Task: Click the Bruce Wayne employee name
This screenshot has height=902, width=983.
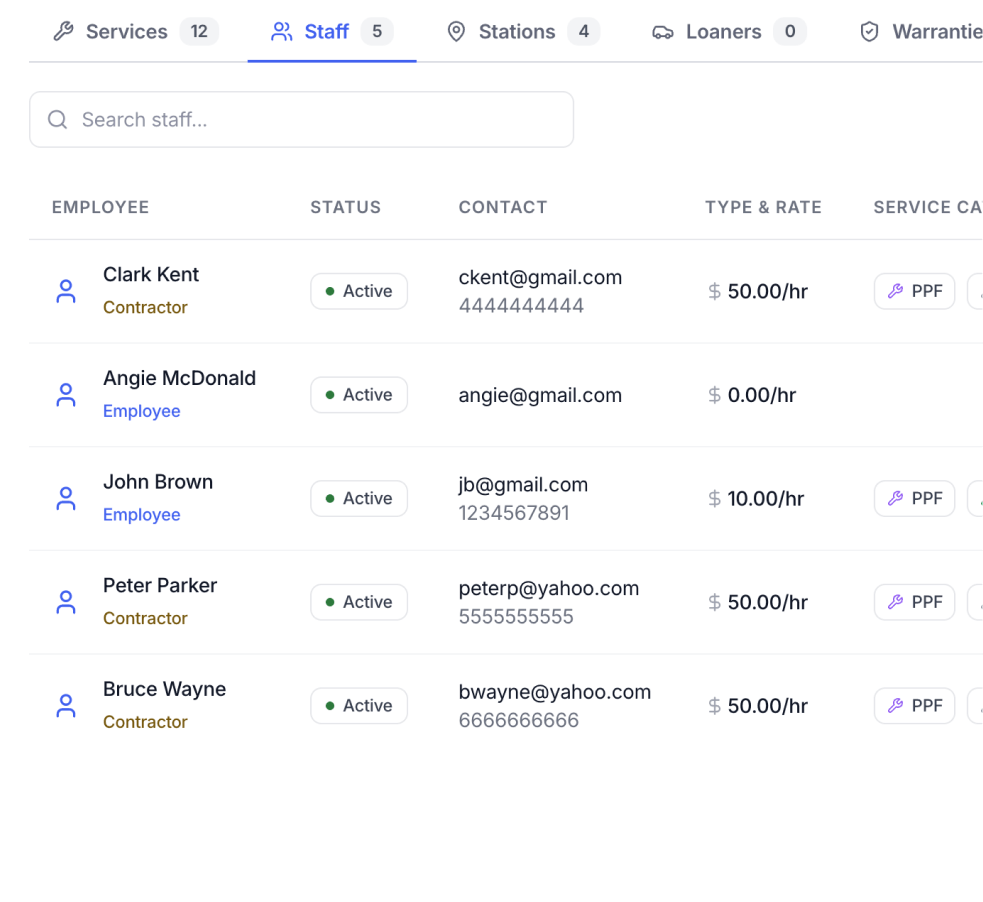Action: pyautogui.click(x=164, y=689)
